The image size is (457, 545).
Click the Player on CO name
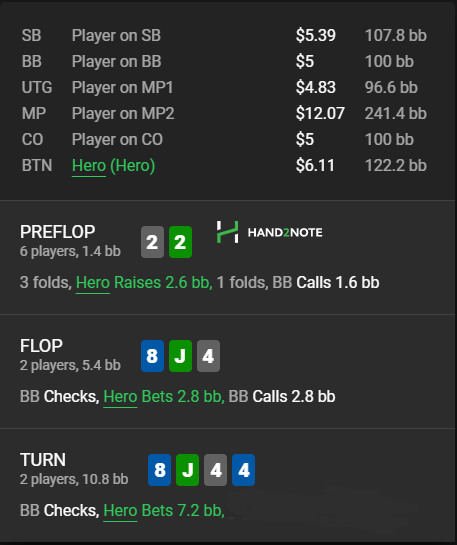click(x=117, y=139)
